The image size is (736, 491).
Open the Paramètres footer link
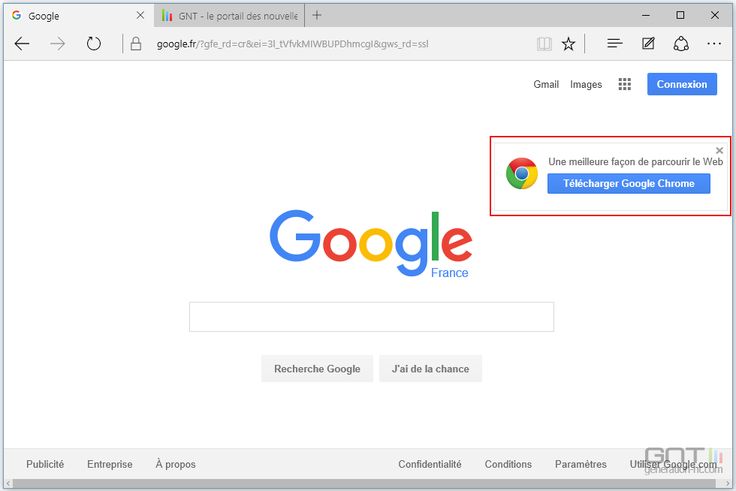pos(581,464)
